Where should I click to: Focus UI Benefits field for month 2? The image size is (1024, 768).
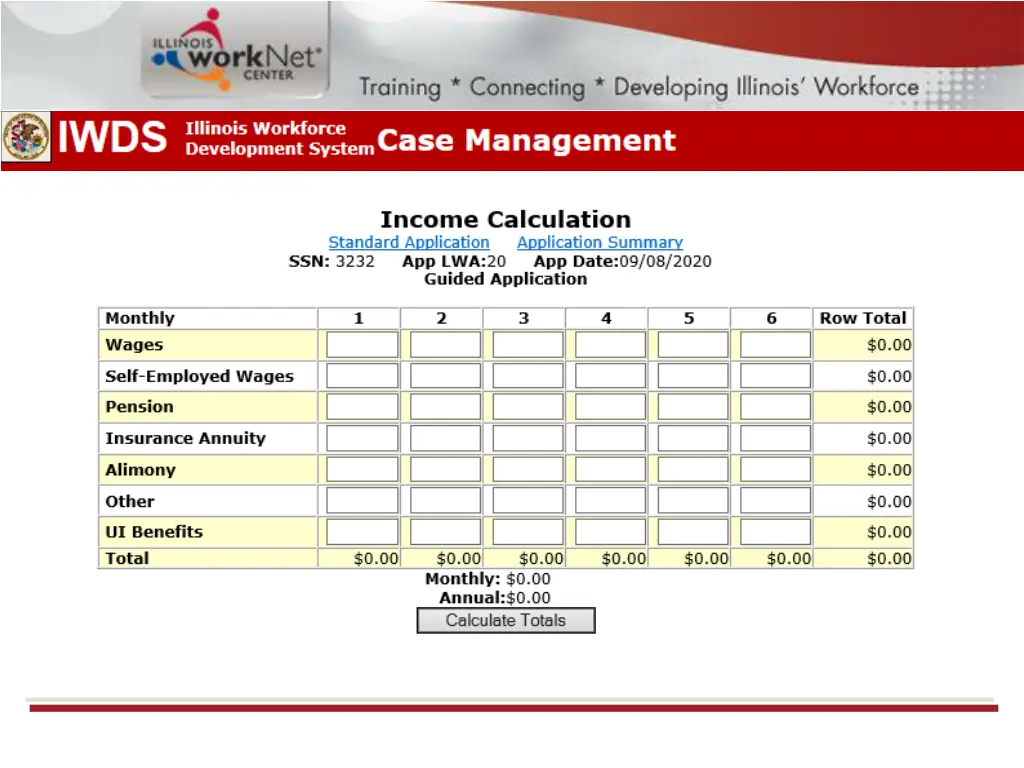coord(445,532)
